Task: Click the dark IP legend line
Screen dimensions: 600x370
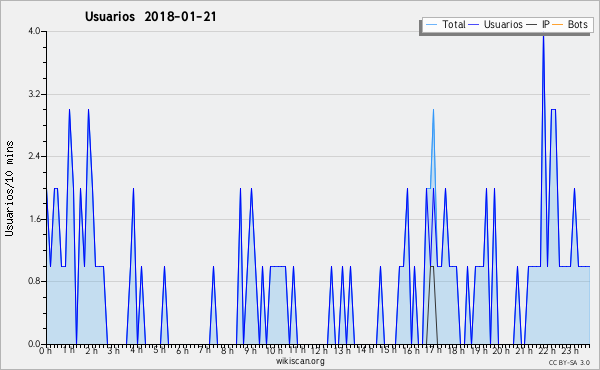Action: [x=532, y=25]
